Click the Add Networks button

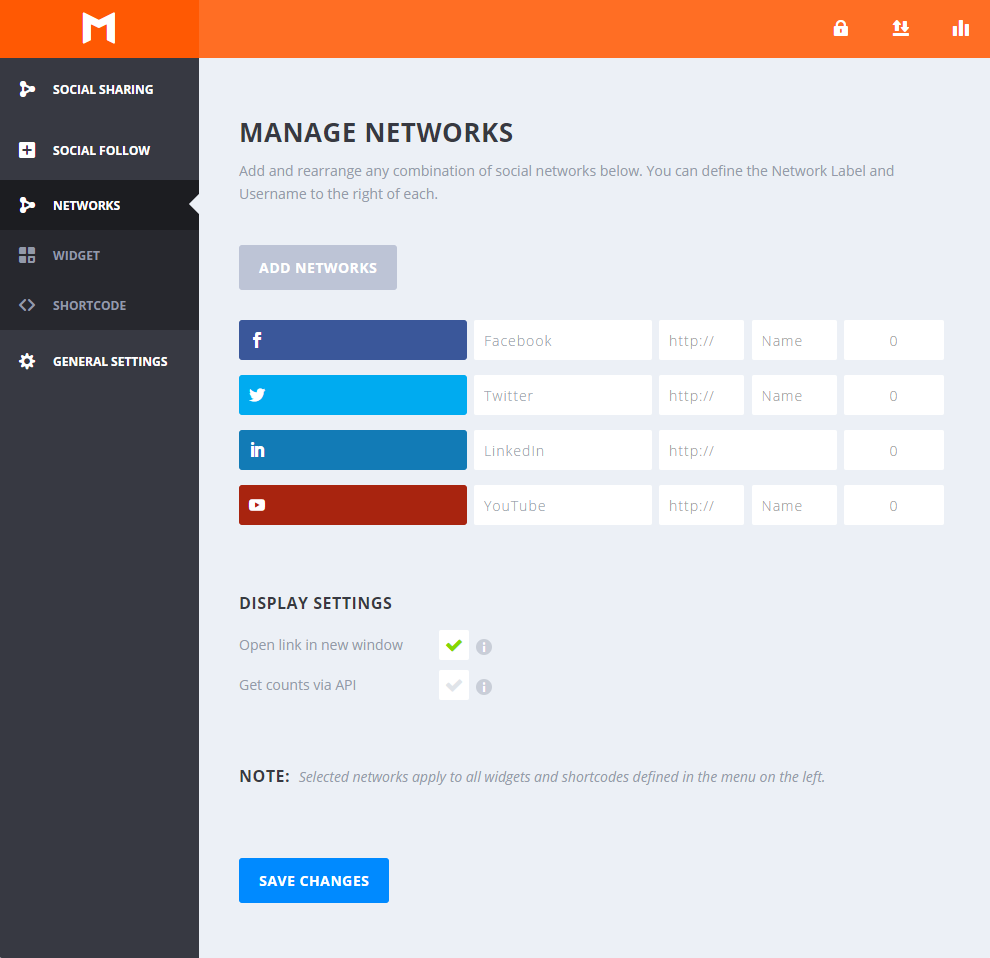click(318, 268)
